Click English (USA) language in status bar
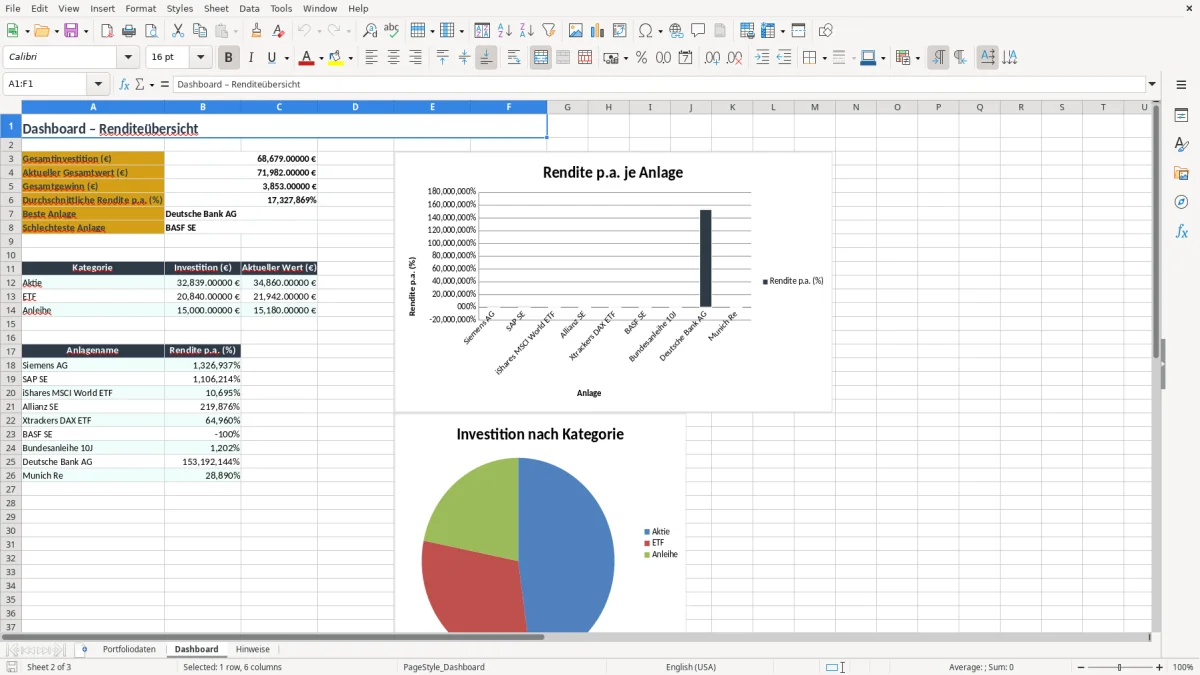The width and height of the screenshot is (1200, 675). point(691,667)
